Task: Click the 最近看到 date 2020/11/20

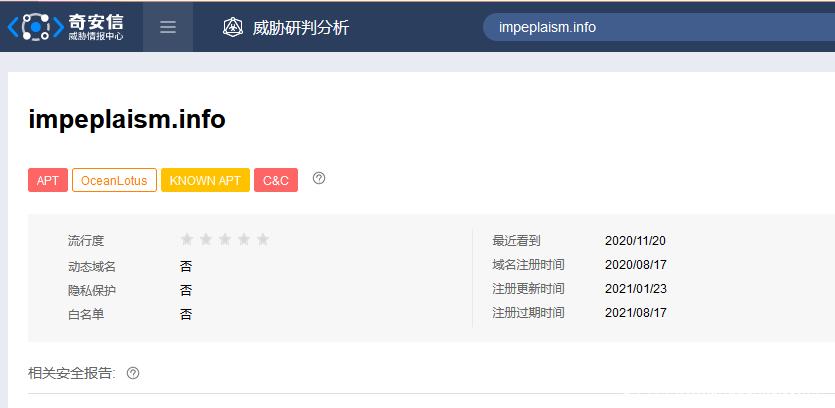Action: click(635, 241)
